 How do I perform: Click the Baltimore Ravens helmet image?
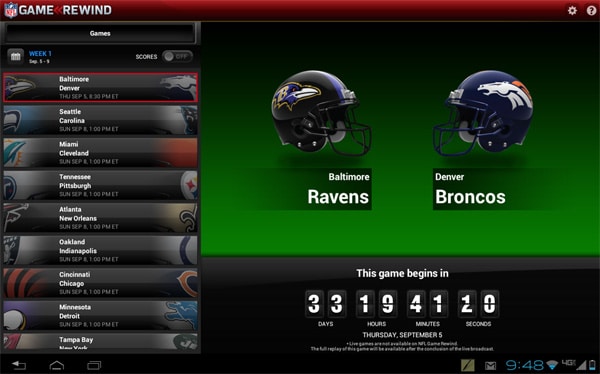click(321, 113)
